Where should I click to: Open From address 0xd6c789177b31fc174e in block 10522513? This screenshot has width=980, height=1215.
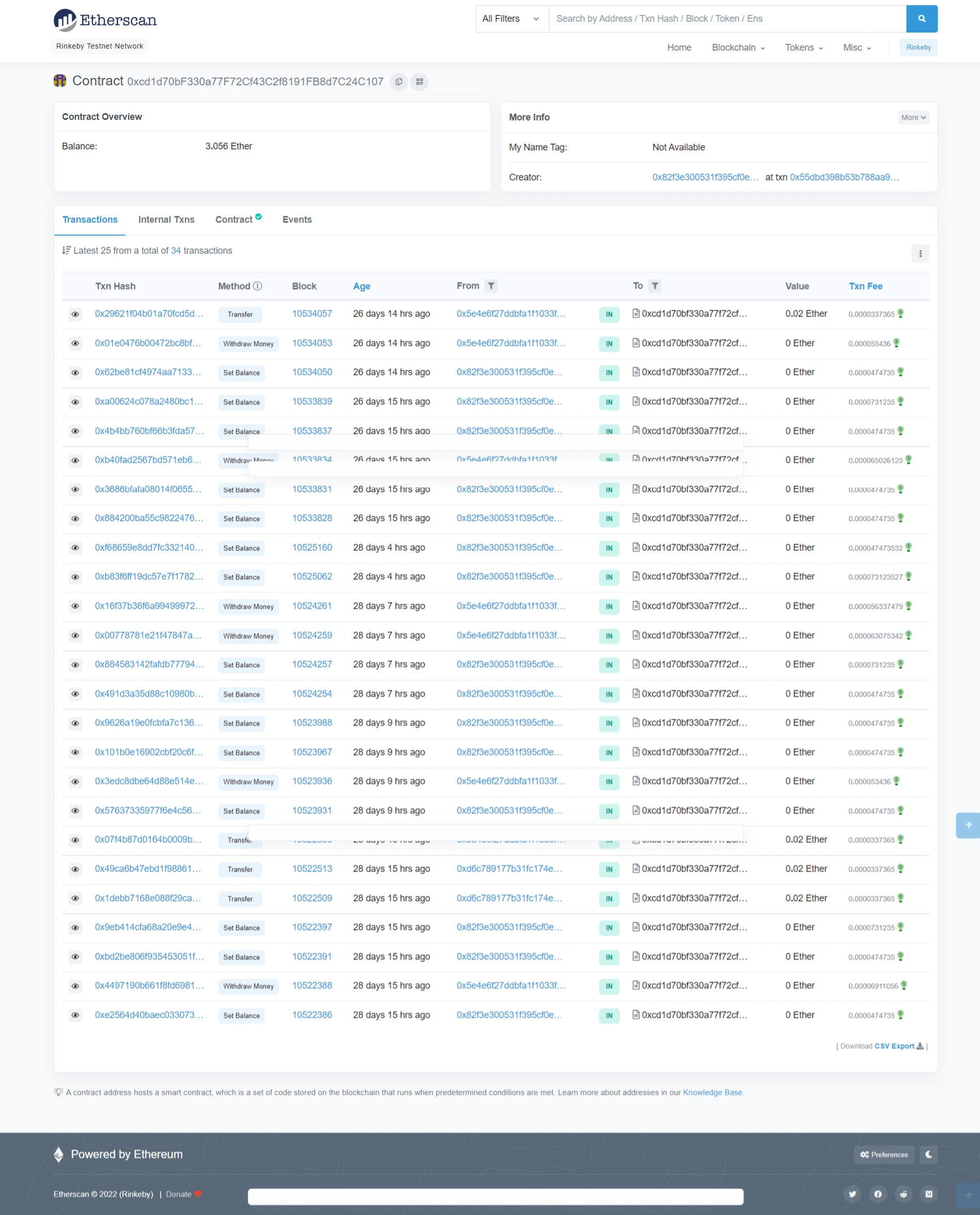(x=509, y=868)
